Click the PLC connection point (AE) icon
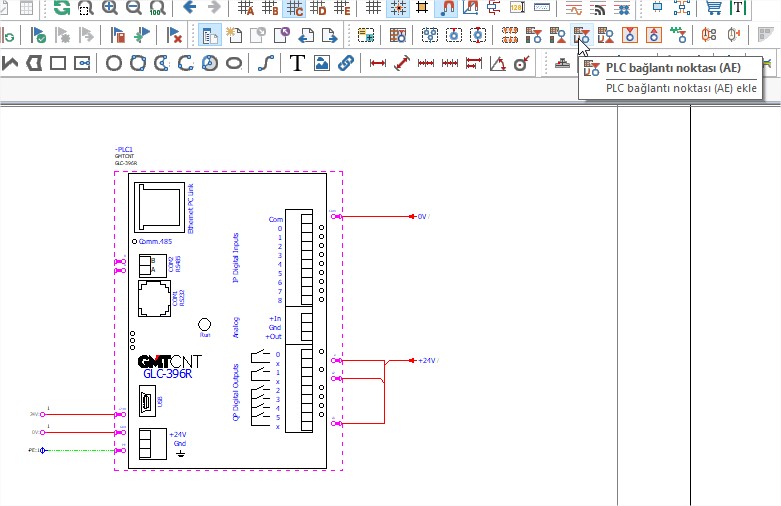The image size is (781, 506). 581,35
